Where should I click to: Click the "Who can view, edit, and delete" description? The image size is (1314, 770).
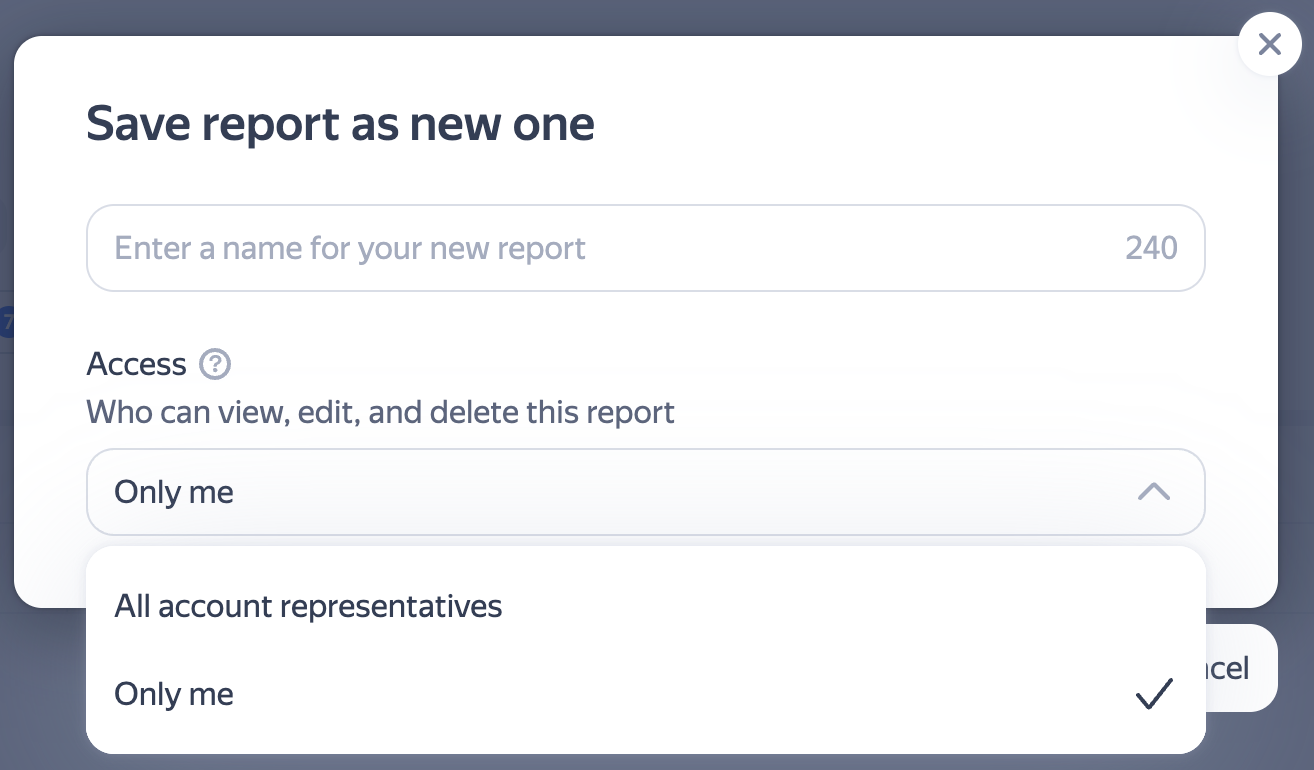[x=380, y=412]
